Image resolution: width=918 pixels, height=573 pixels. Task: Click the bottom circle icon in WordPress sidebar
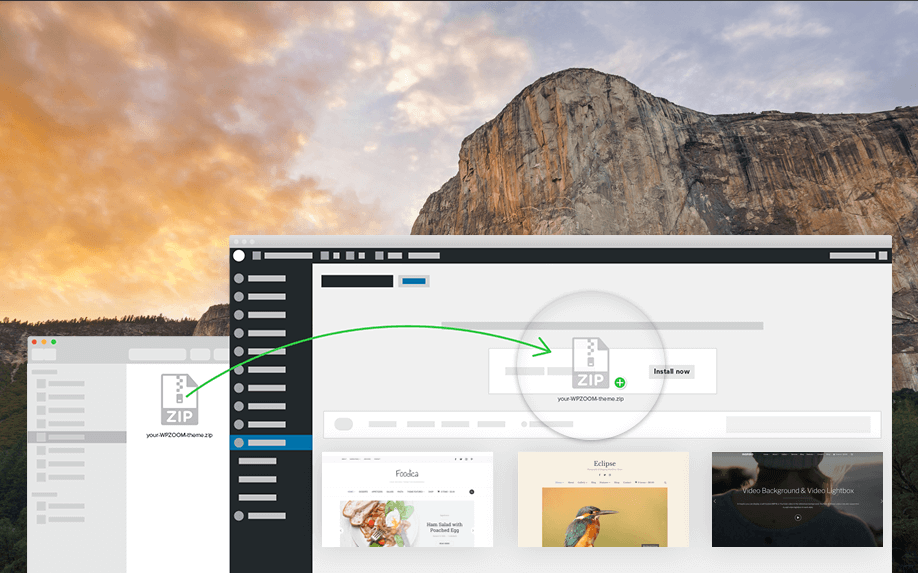[x=239, y=516]
